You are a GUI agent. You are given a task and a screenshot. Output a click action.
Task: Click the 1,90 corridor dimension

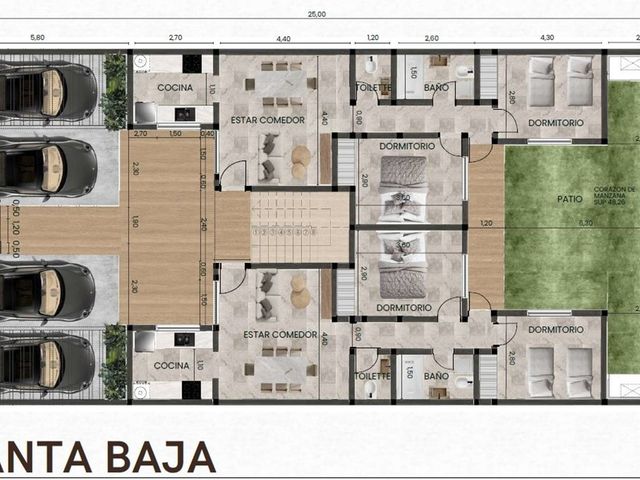point(136,222)
